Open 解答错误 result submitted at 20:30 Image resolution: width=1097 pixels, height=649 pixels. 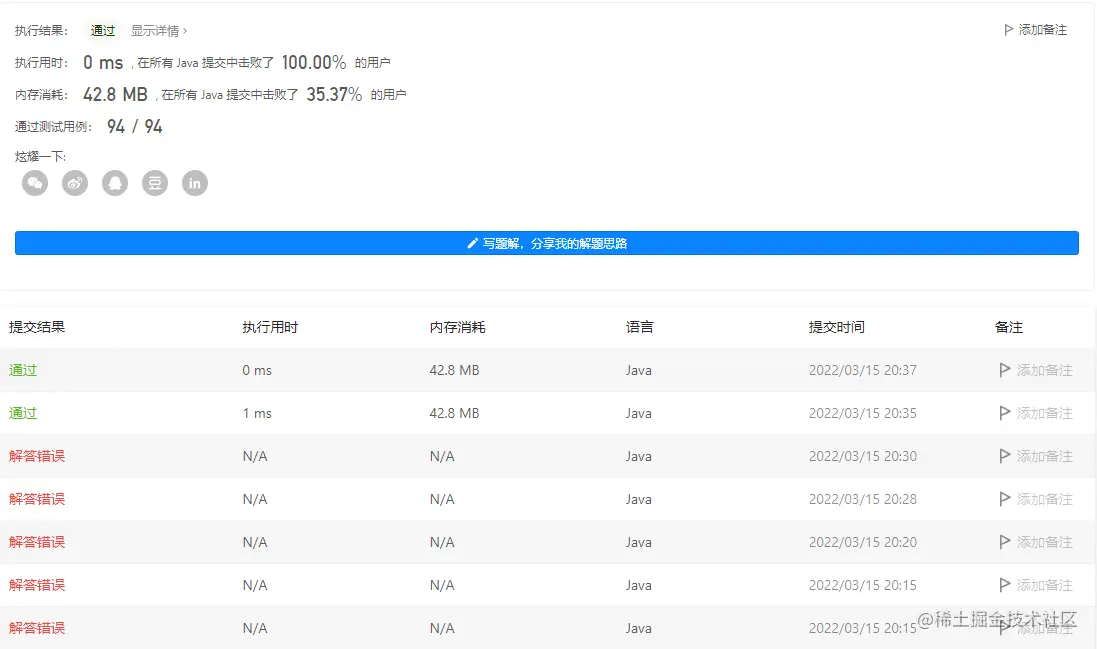(x=36, y=456)
